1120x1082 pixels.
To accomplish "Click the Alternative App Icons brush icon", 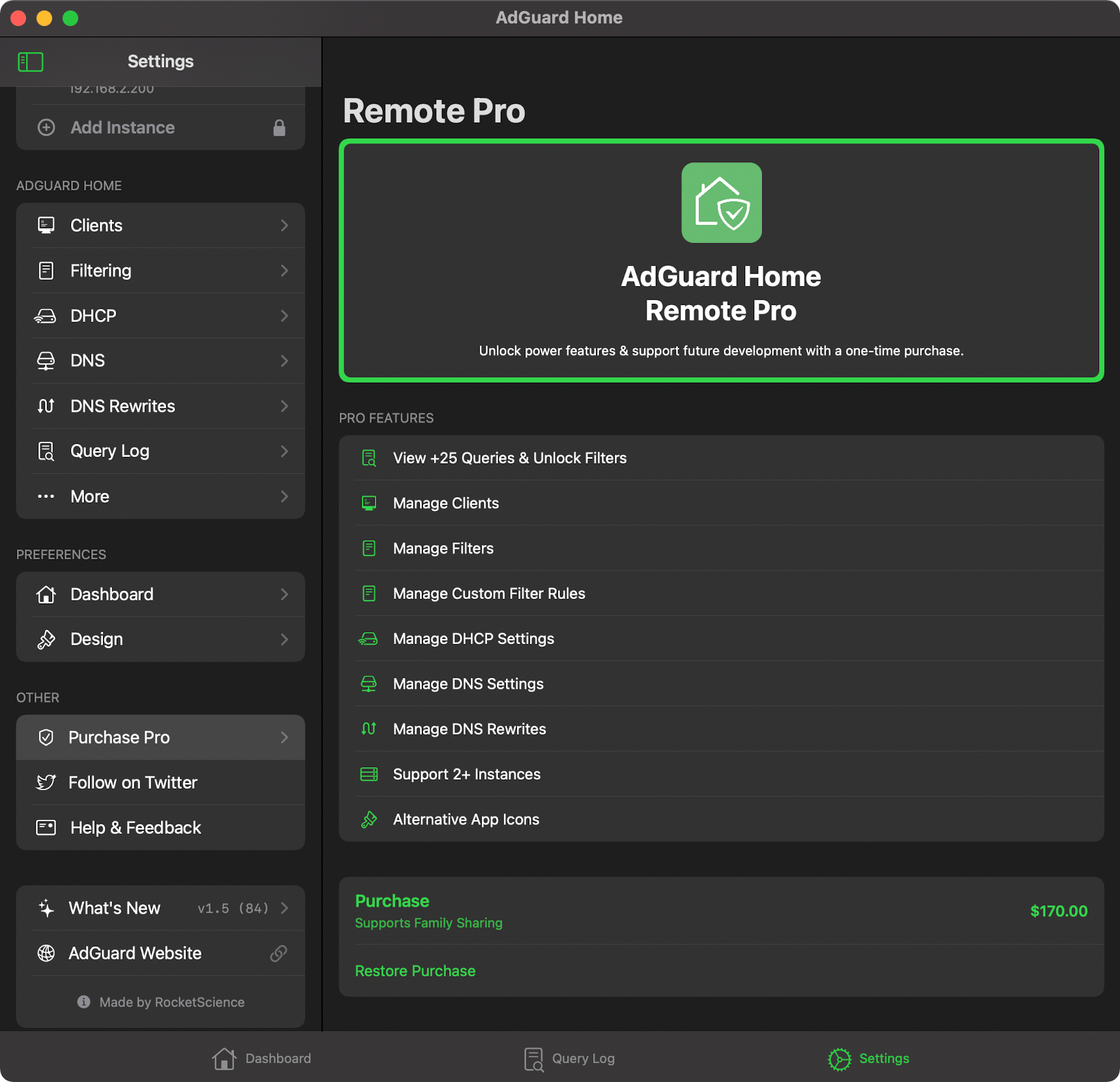I will pos(369,819).
